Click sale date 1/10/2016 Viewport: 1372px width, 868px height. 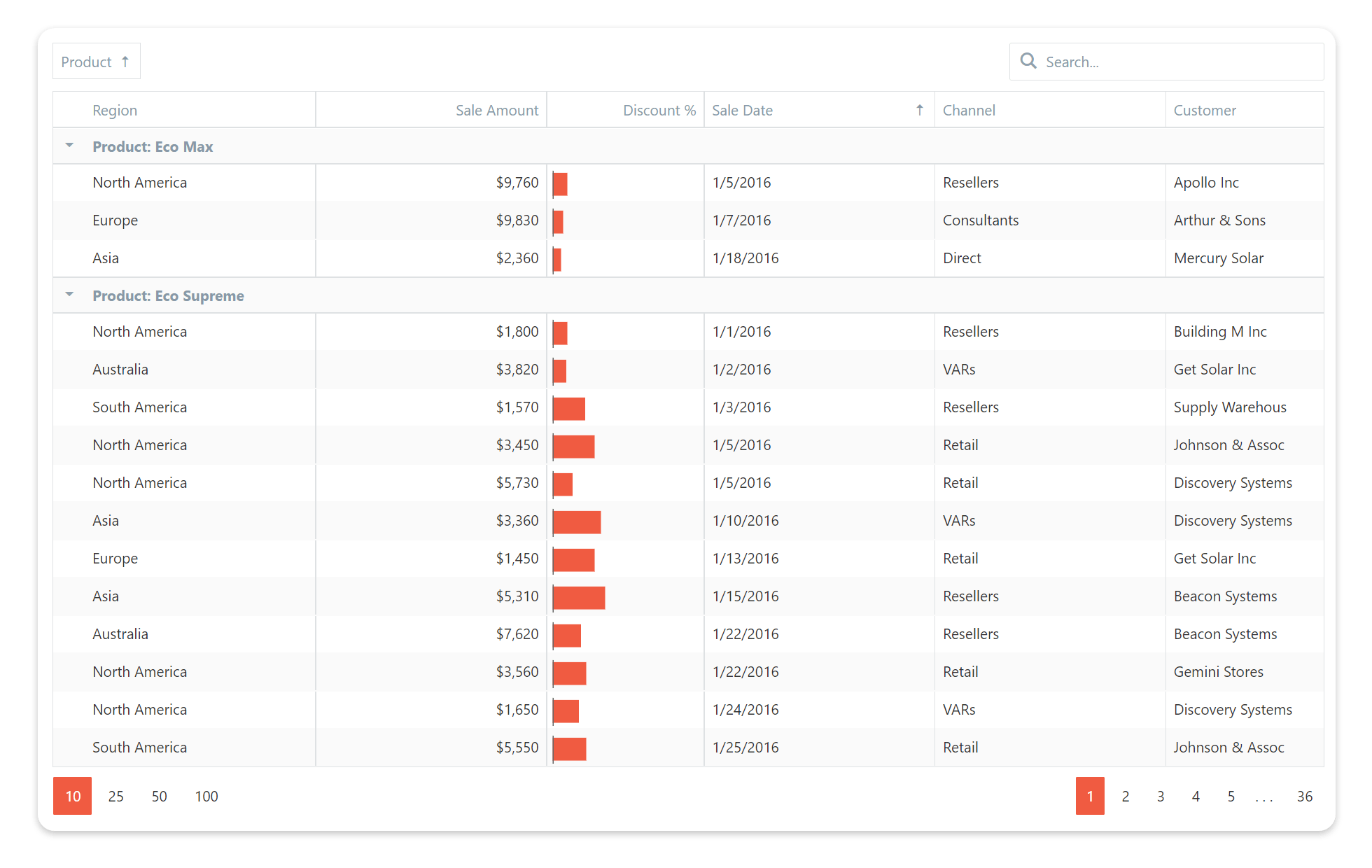[745, 521]
